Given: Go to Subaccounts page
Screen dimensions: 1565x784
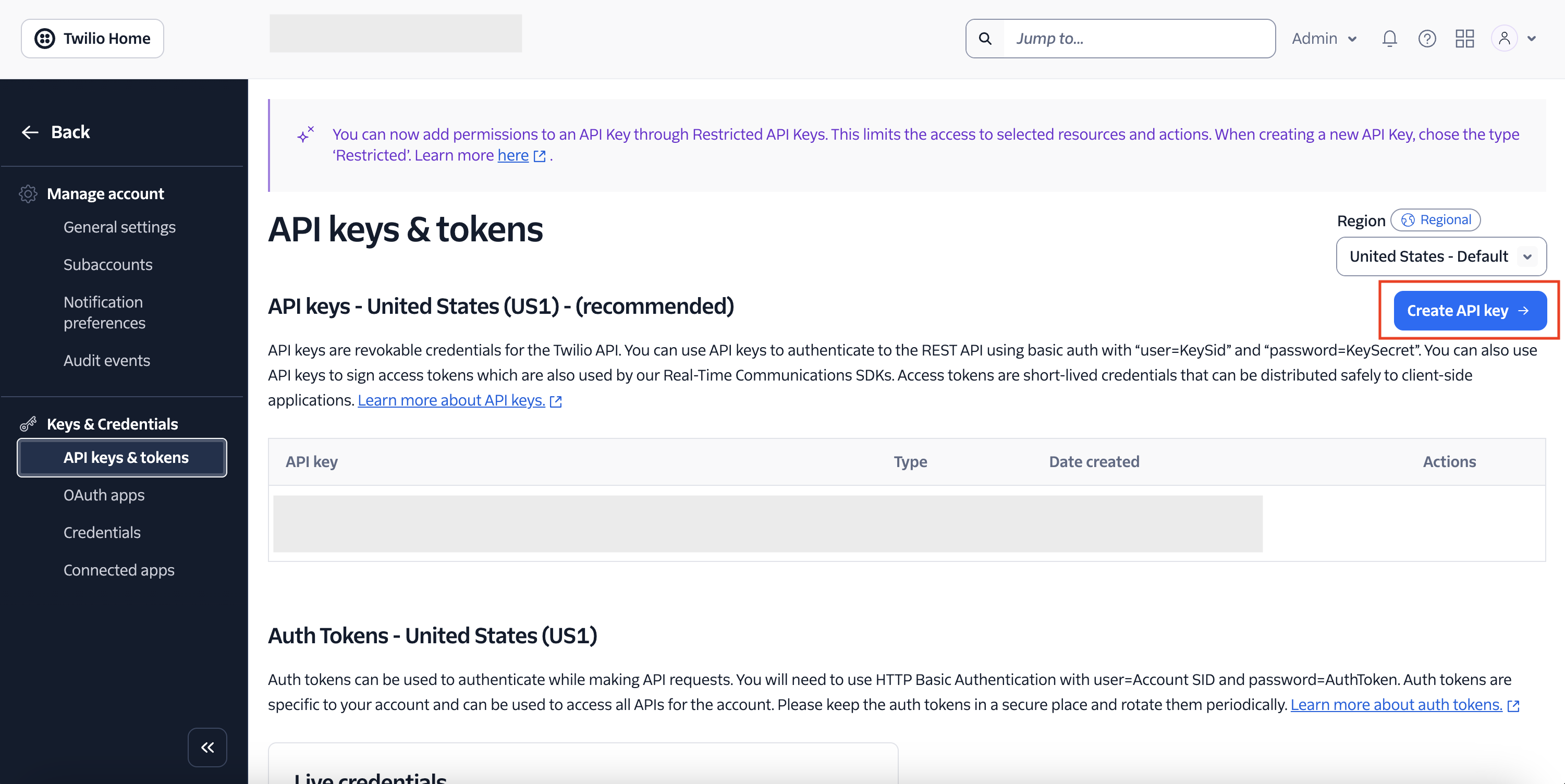Looking at the screenshot, I should (107, 265).
